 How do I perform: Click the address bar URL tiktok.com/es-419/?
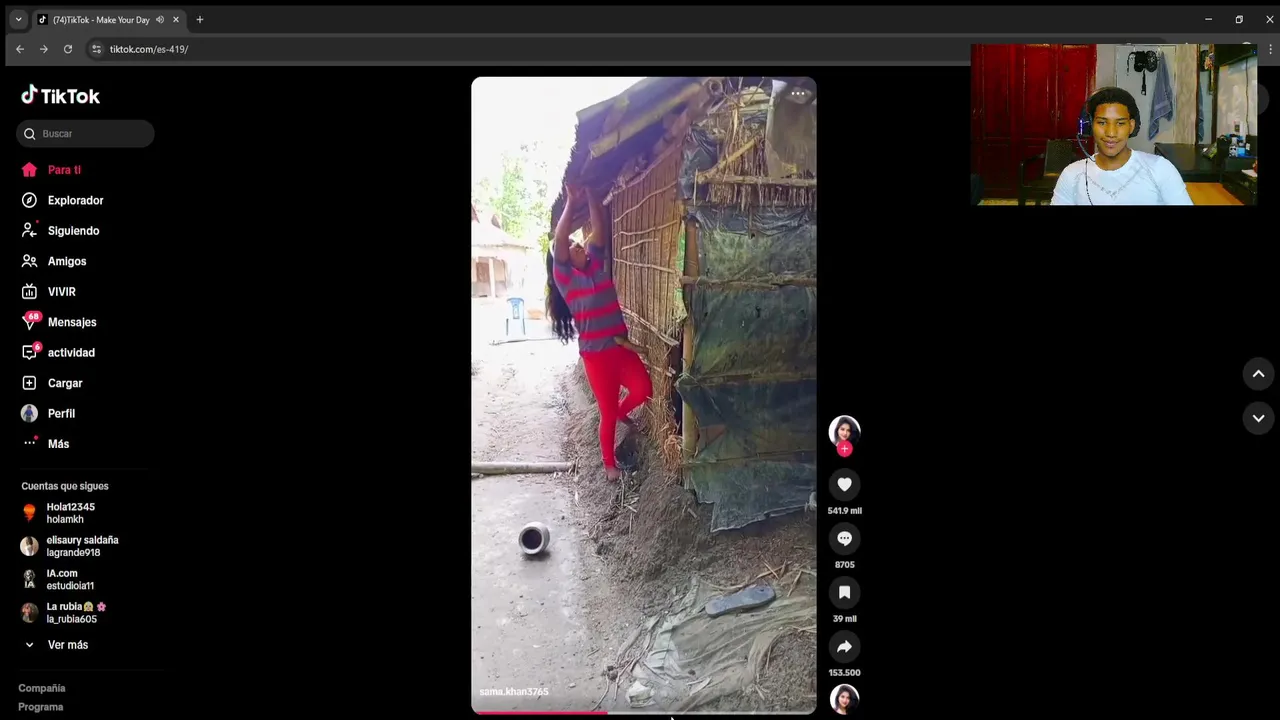coord(149,49)
